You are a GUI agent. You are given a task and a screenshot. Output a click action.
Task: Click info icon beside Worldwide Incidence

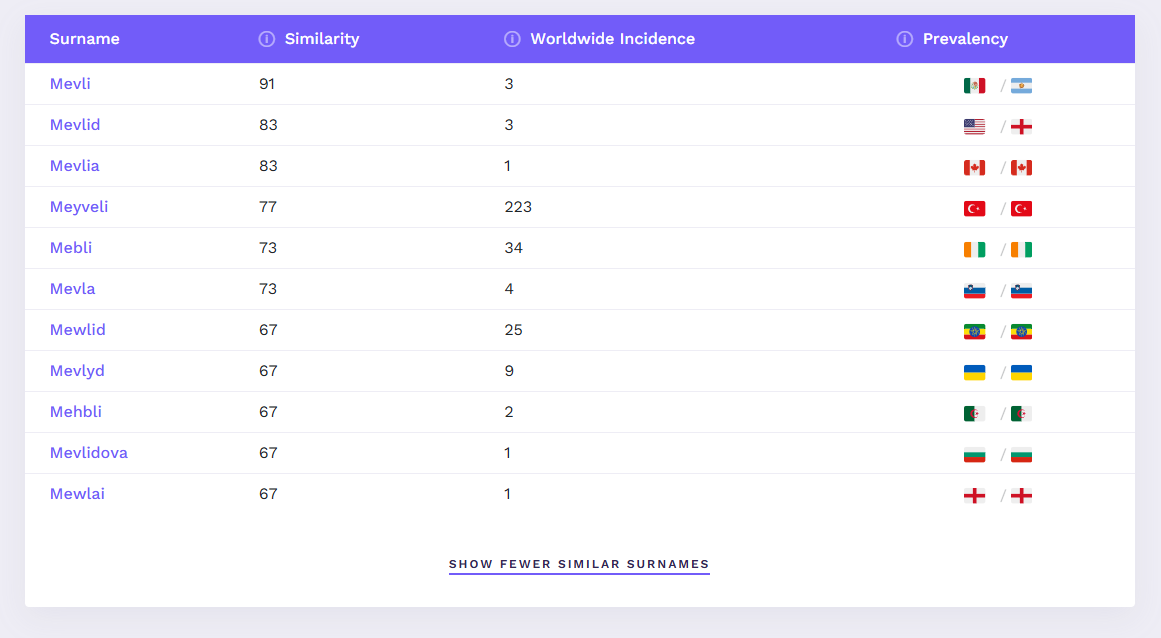point(512,39)
